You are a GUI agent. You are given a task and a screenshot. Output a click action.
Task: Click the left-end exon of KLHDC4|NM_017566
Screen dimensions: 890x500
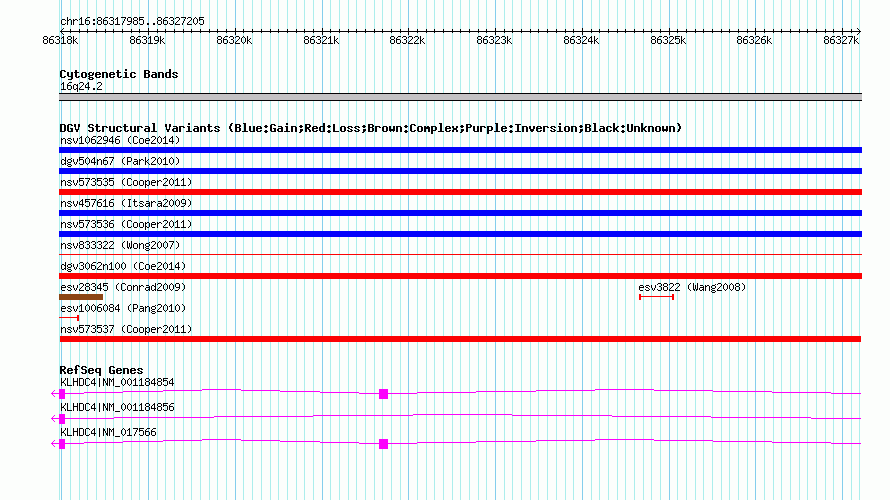[62, 444]
